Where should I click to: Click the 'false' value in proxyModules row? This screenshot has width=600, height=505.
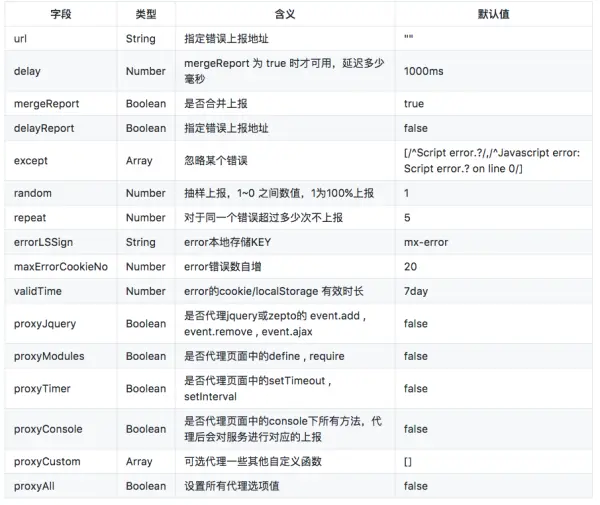pos(416,356)
